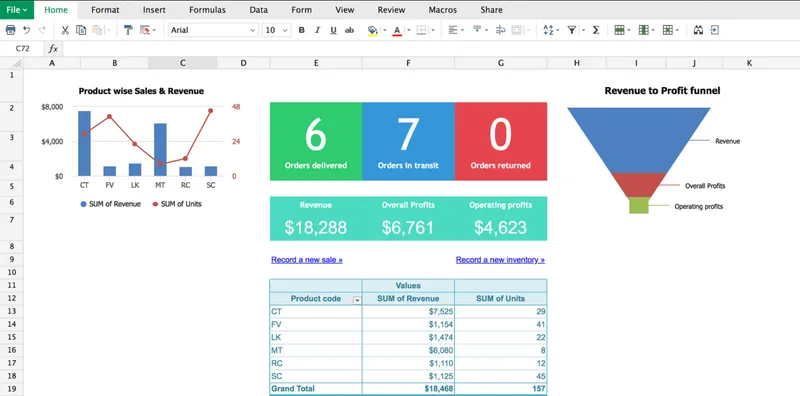Open the font size 10 dropdown

(x=277, y=30)
